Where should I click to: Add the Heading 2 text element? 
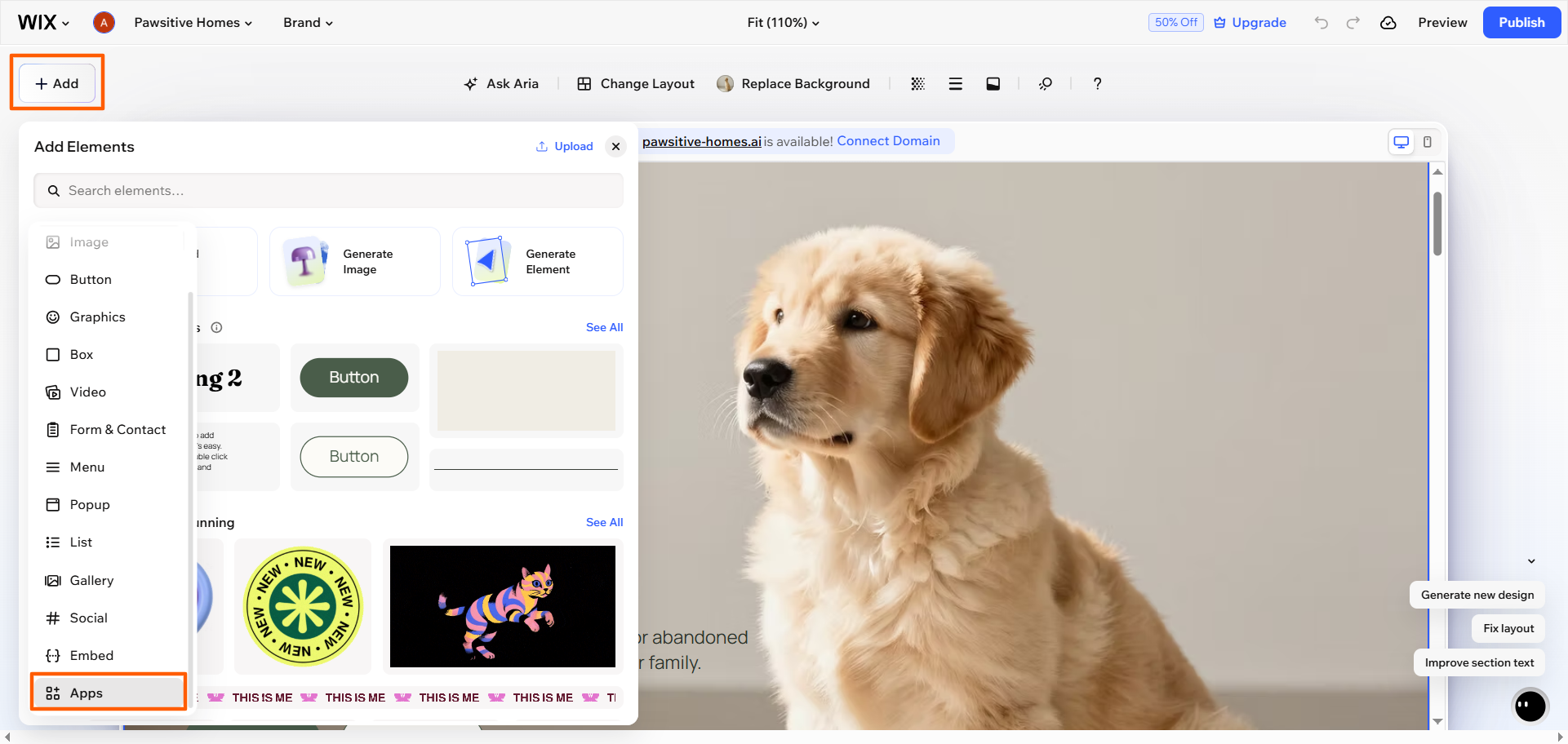[237, 378]
